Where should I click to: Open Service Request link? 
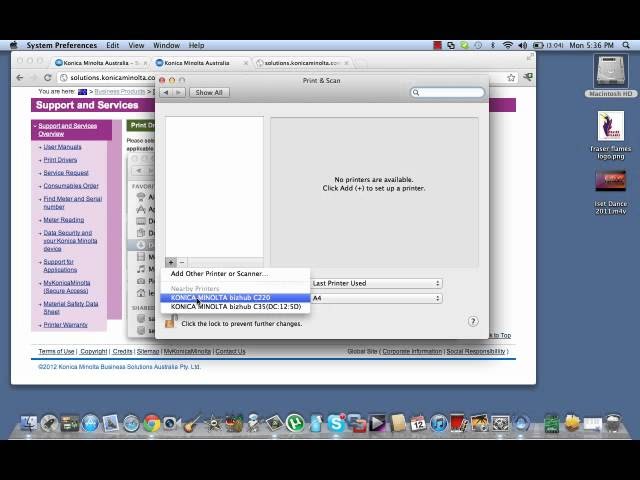(x=66, y=173)
